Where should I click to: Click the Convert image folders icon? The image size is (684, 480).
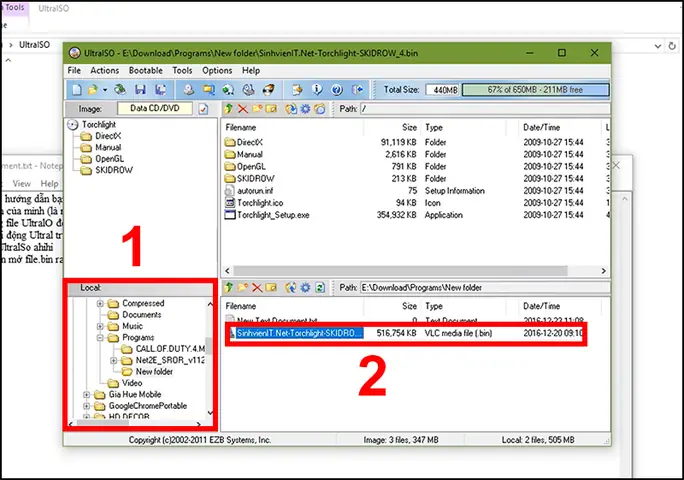point(209,90)
